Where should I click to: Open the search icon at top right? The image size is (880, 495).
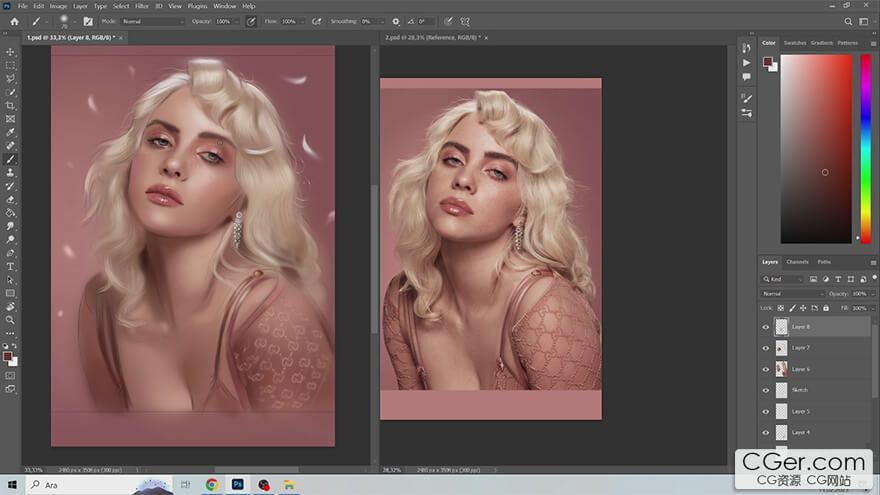(848, 21)
